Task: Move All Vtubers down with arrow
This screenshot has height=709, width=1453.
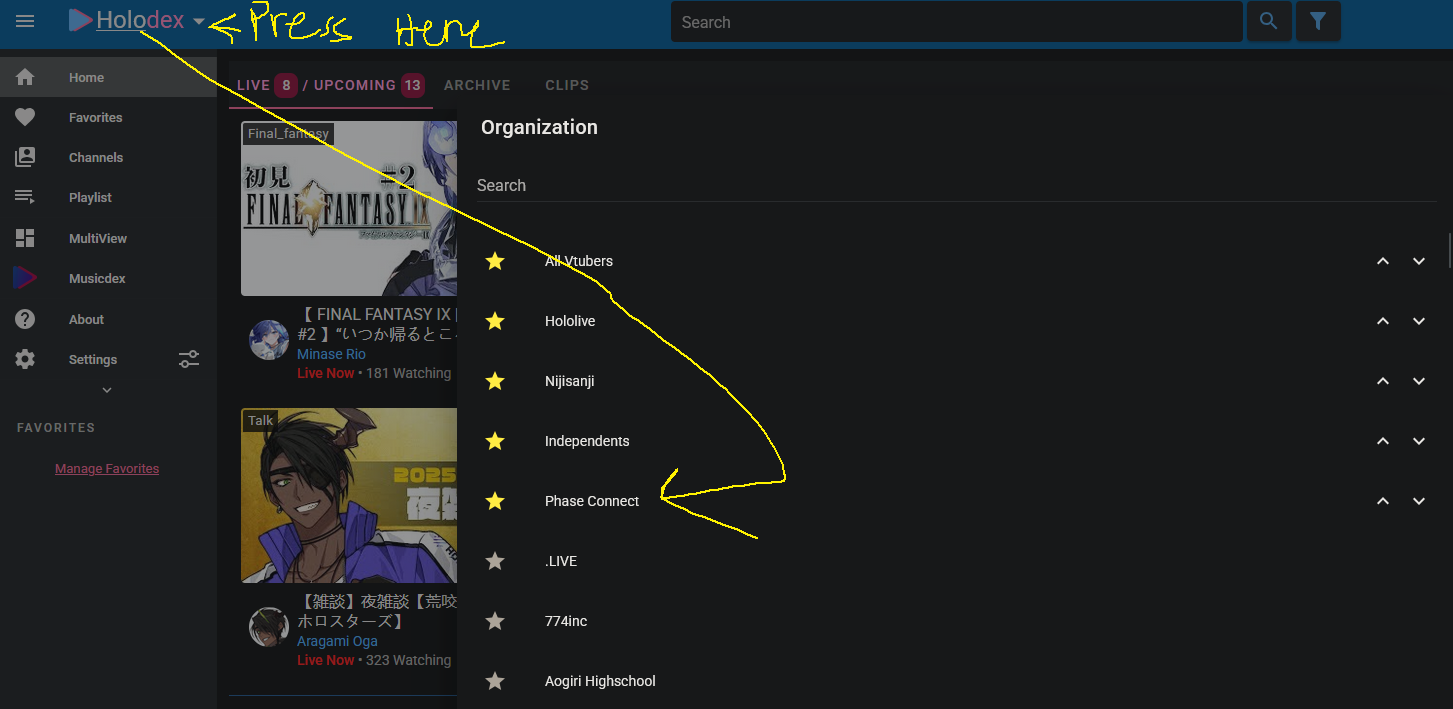Action: click(1419, 261)
